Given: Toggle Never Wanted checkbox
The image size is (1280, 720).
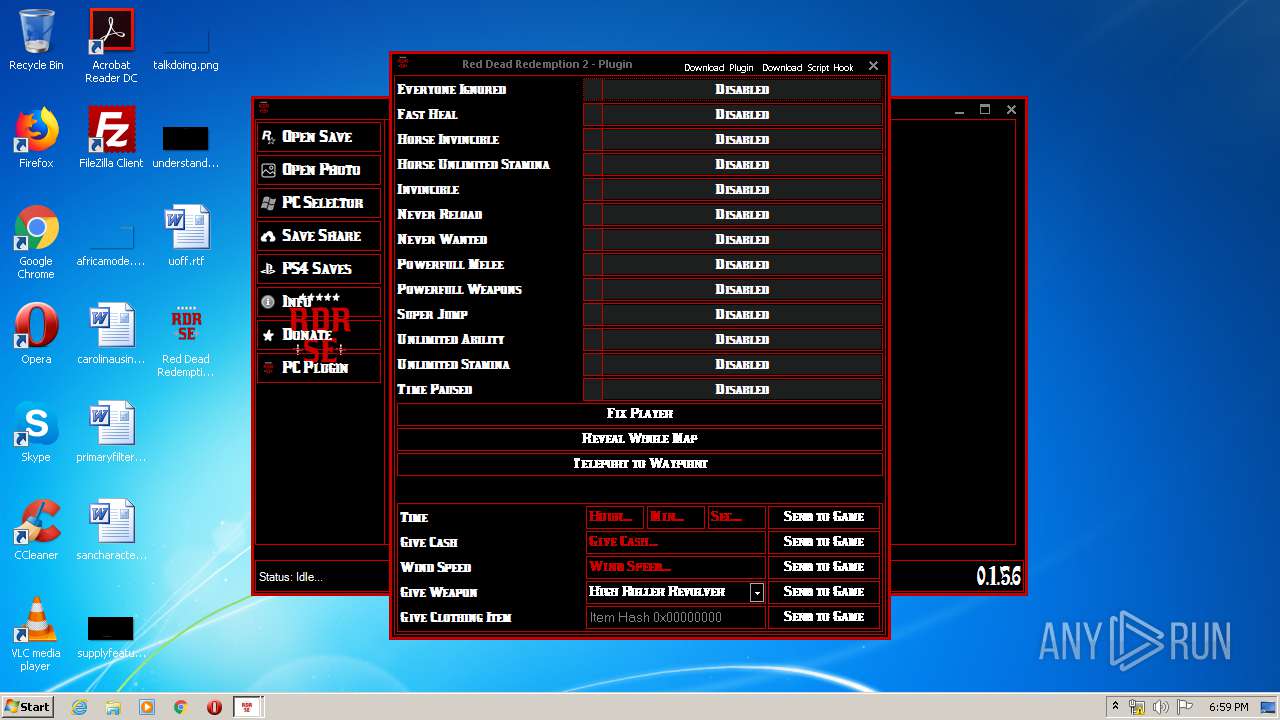Looking at the screenshot, I should (x=592, y=239).
